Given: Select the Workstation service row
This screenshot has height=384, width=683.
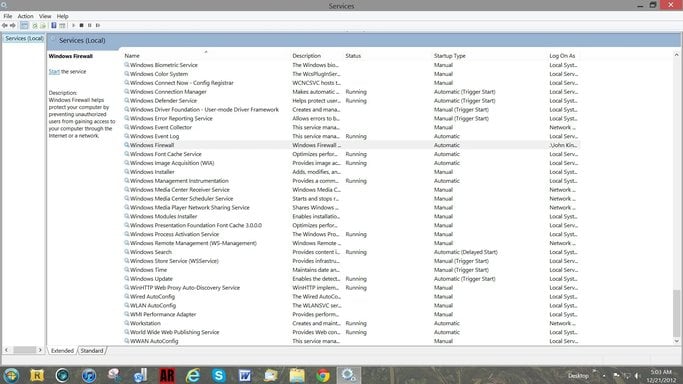Looking at the screenshot, I should [352, 323].
